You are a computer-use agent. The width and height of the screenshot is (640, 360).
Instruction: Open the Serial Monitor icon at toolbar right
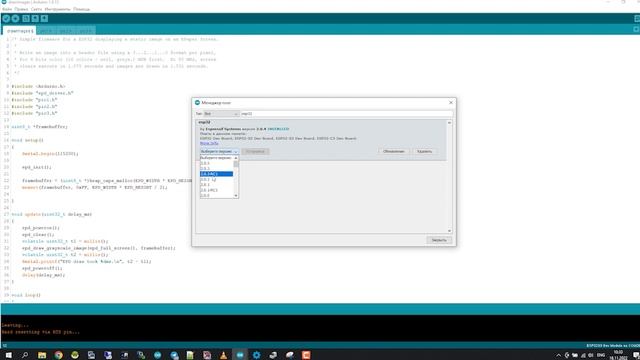coord(637,18)
